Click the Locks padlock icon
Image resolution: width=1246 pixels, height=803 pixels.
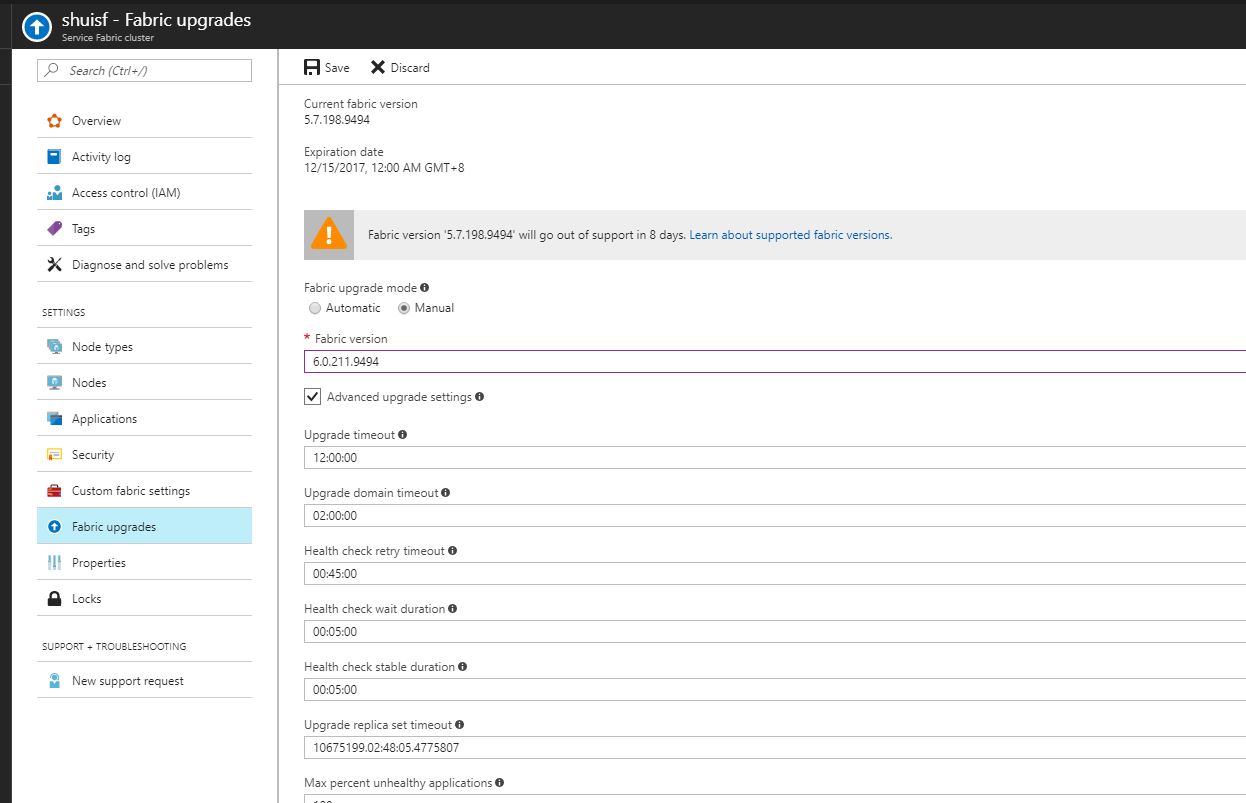click(55, 598)
